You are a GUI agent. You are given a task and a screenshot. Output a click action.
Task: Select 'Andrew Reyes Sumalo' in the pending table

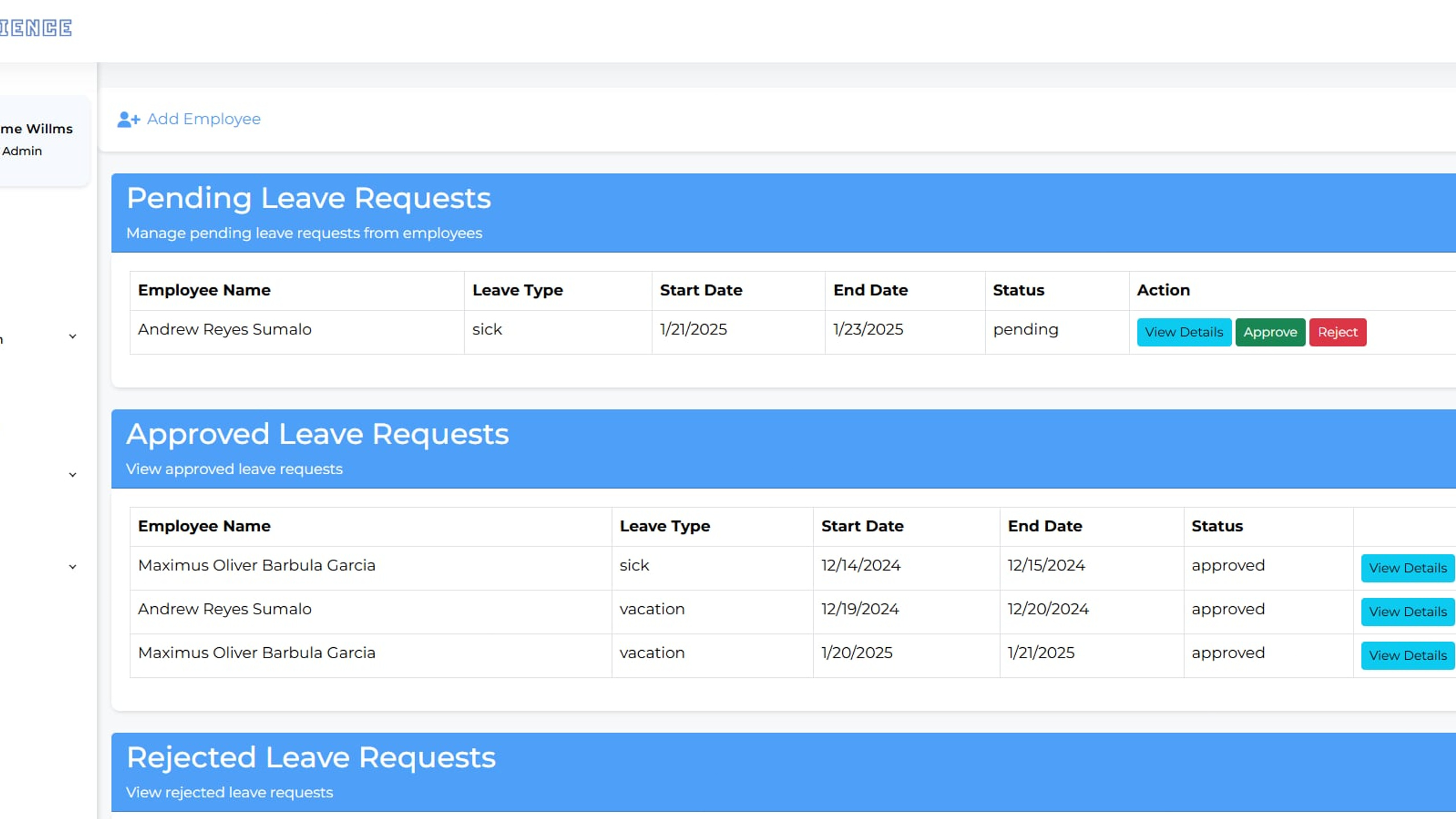(x=225, y=329)
